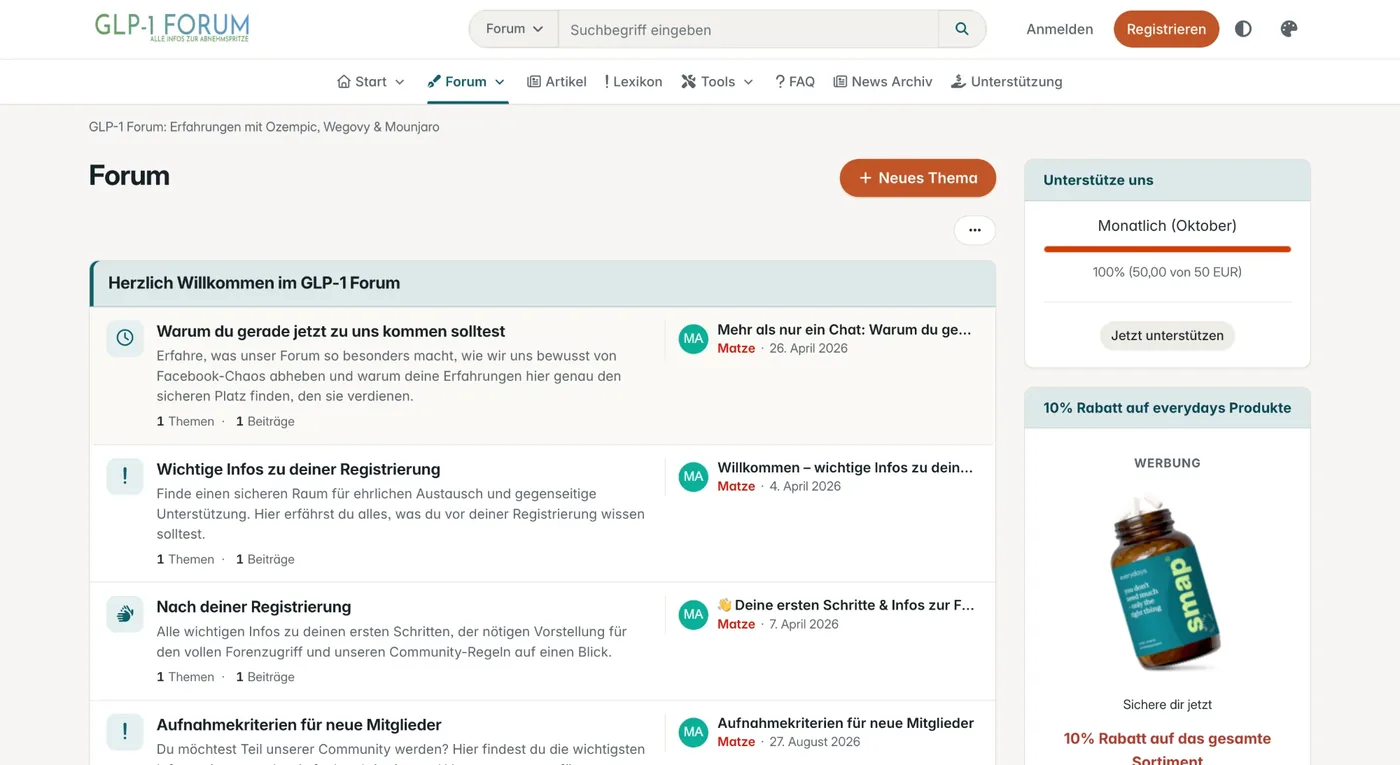Open the three-dots more options button

975,230
